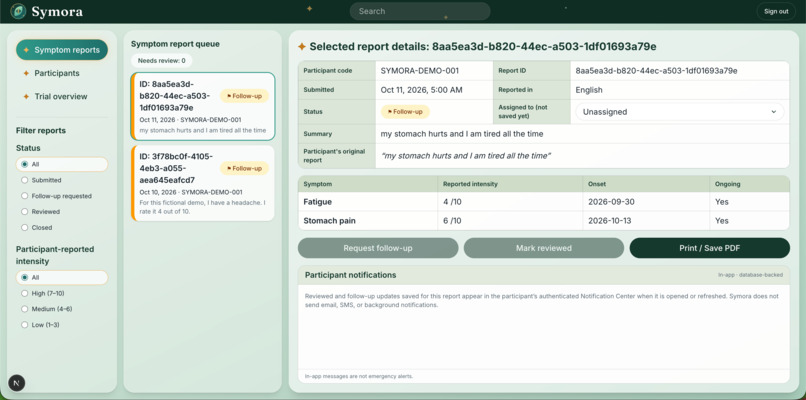This screenshot has height=400, width=806.
Task: Click the Request follow-up button
Action: 378,248
